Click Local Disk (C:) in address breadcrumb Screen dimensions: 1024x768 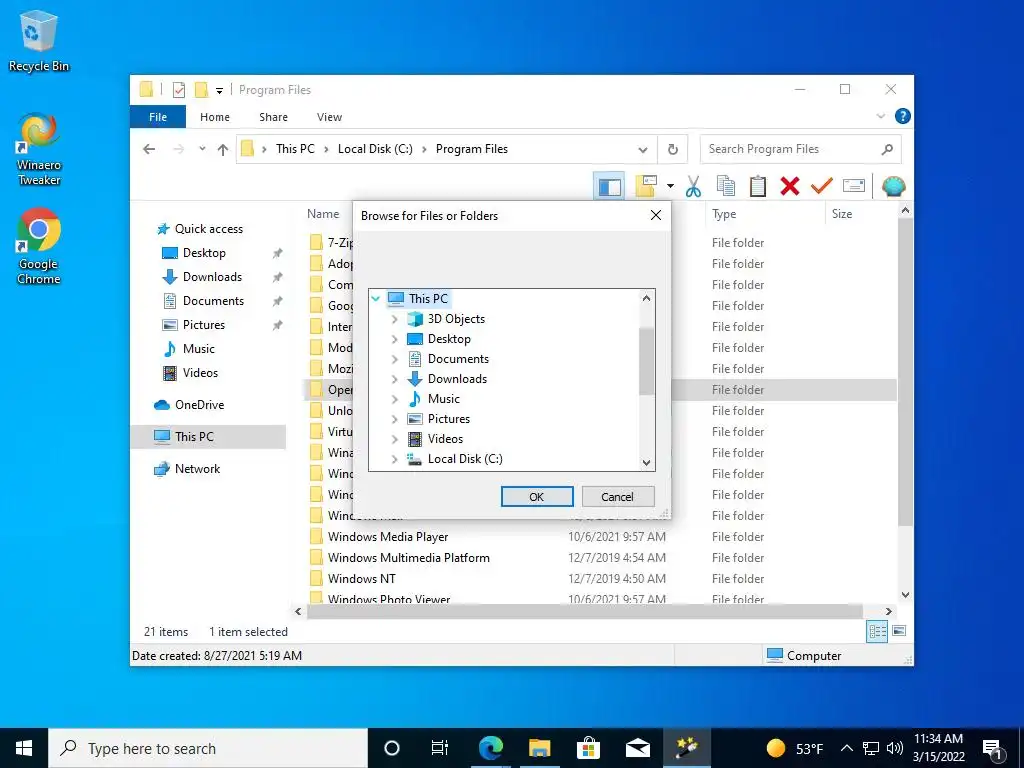point(375,149)
